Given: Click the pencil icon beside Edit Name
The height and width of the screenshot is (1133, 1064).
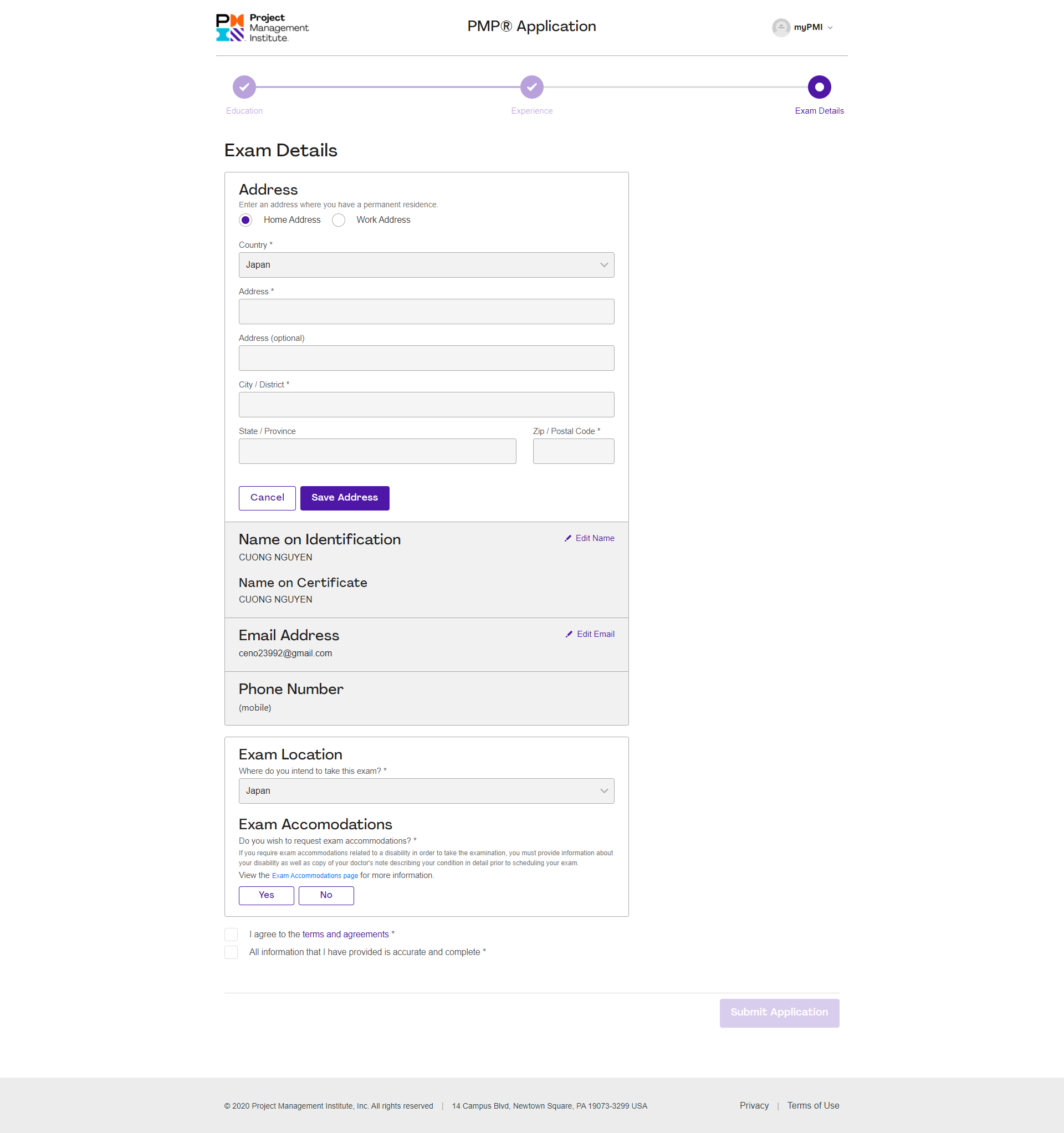Looking at the screenshot, I should click(x=567, y=538).
